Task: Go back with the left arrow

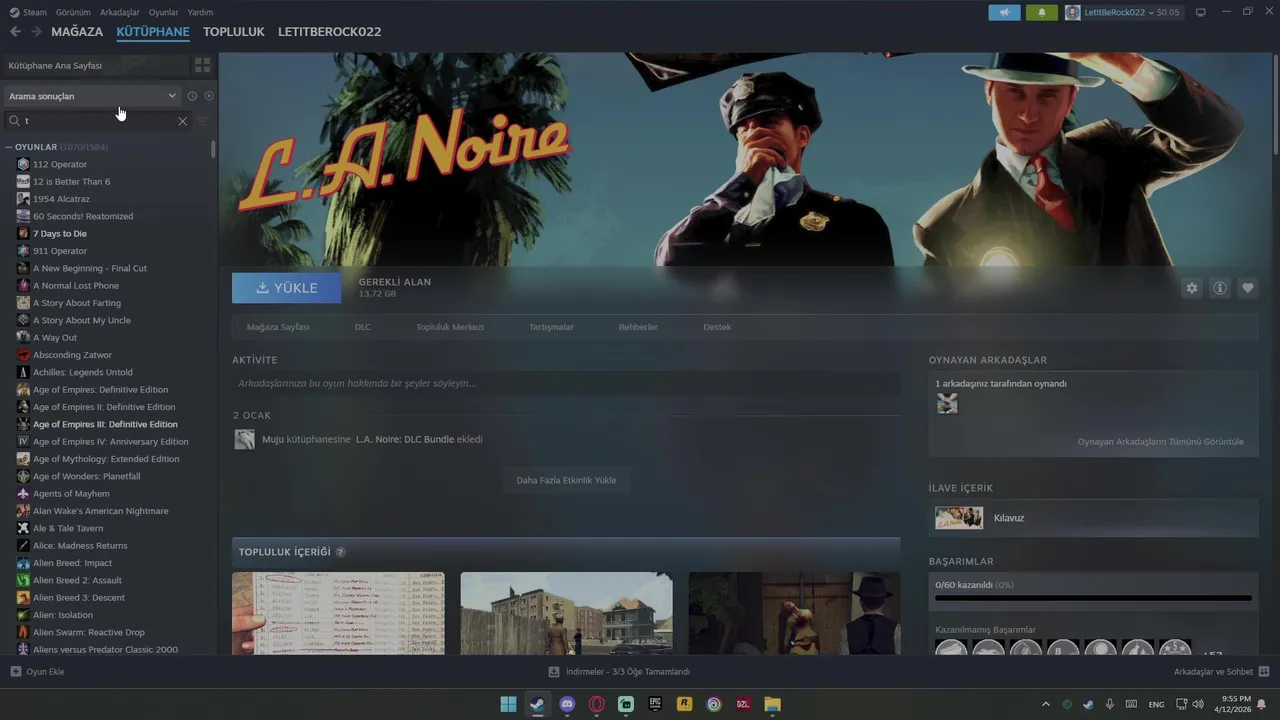Action: tap(15, 32)
